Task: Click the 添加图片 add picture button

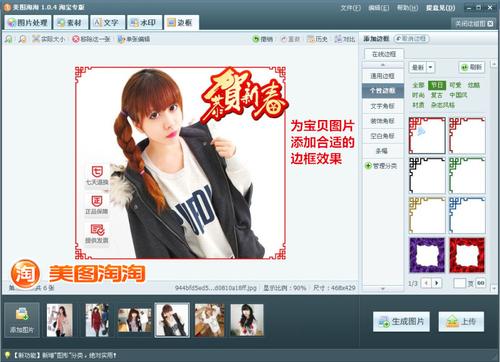Action: point(22,320)
